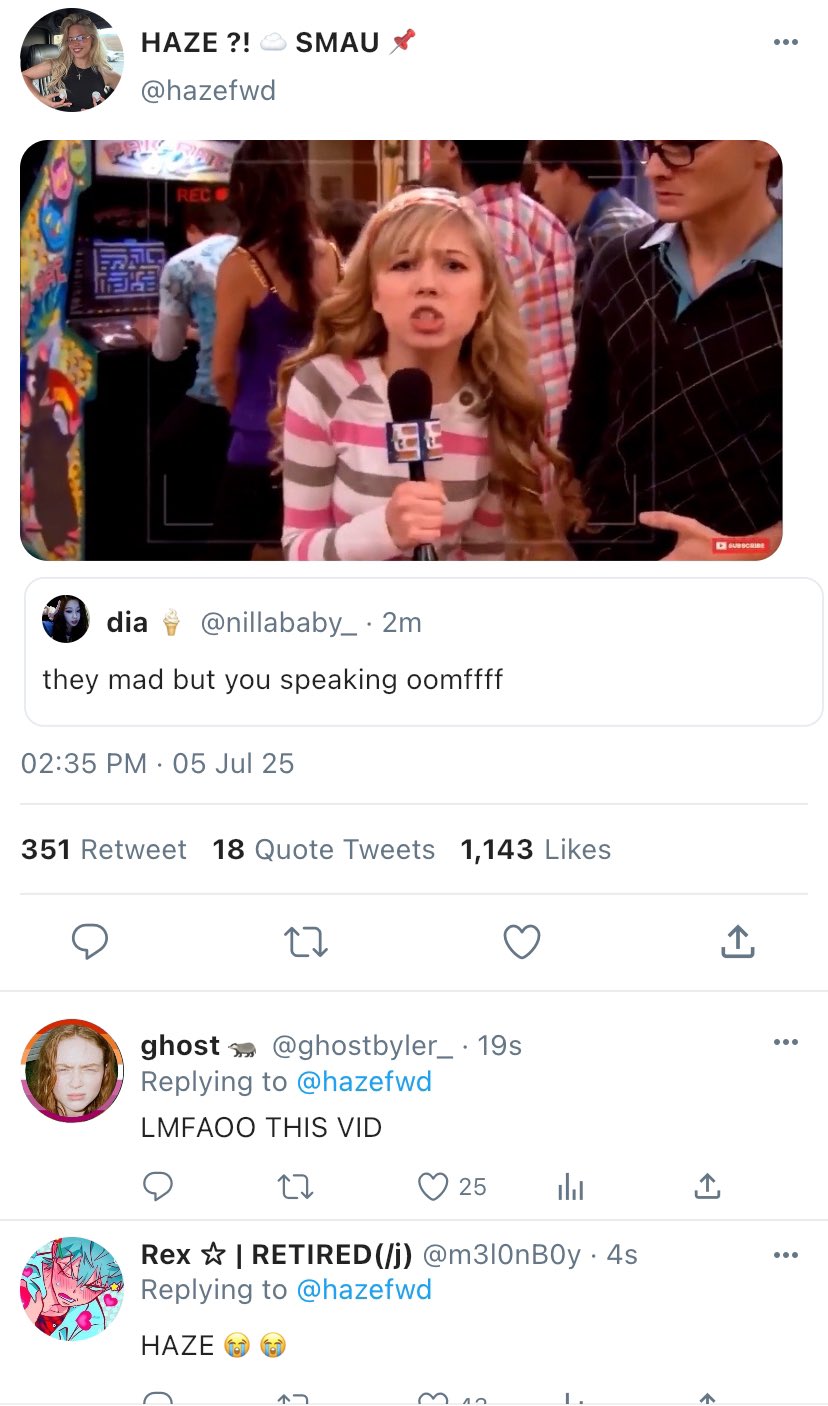
Task: View analytics for ghost's reply
Action: (x=569, y=1187)
